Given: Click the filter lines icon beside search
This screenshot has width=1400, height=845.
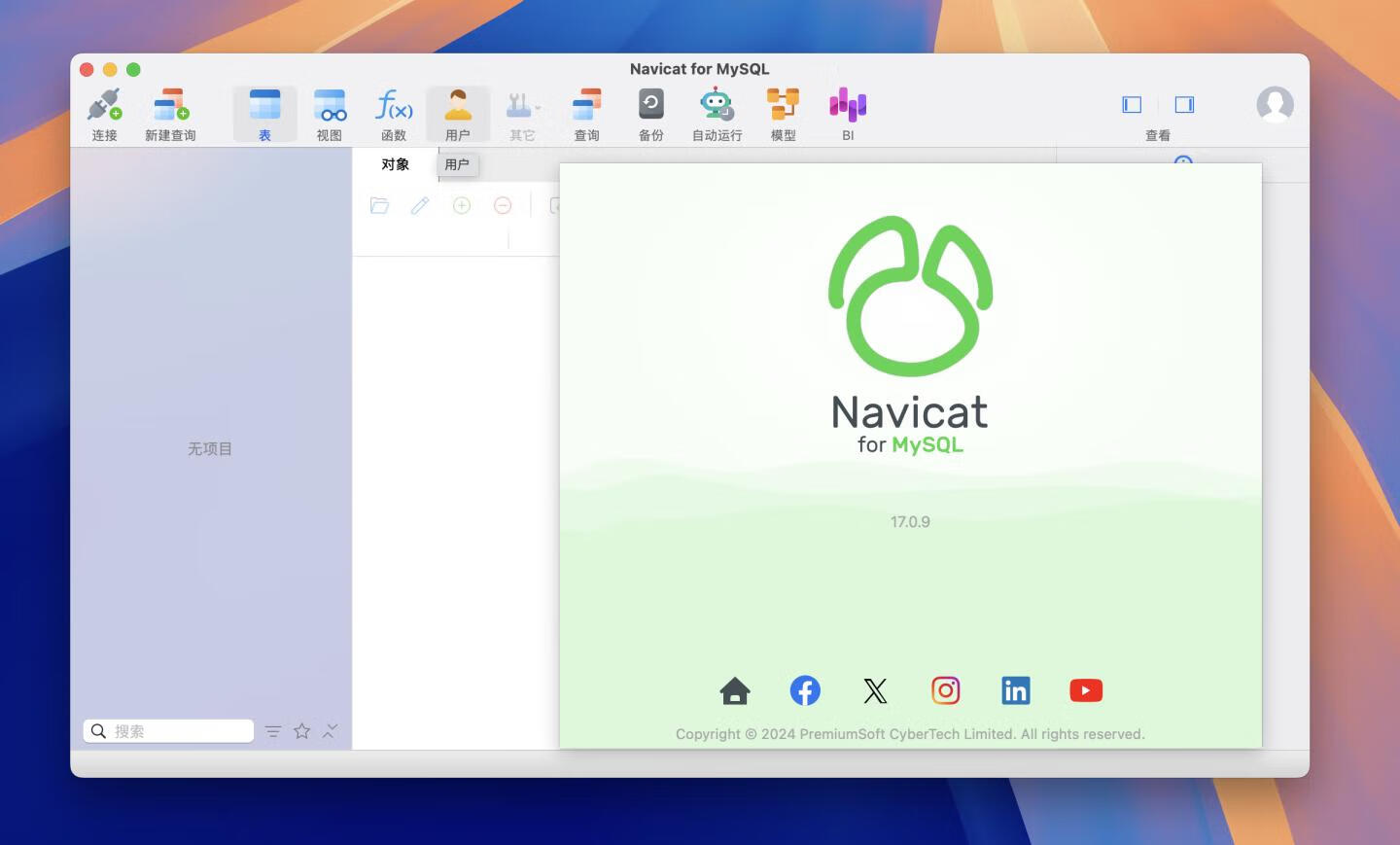Looking at the screenshot, I should pos(273,731).
